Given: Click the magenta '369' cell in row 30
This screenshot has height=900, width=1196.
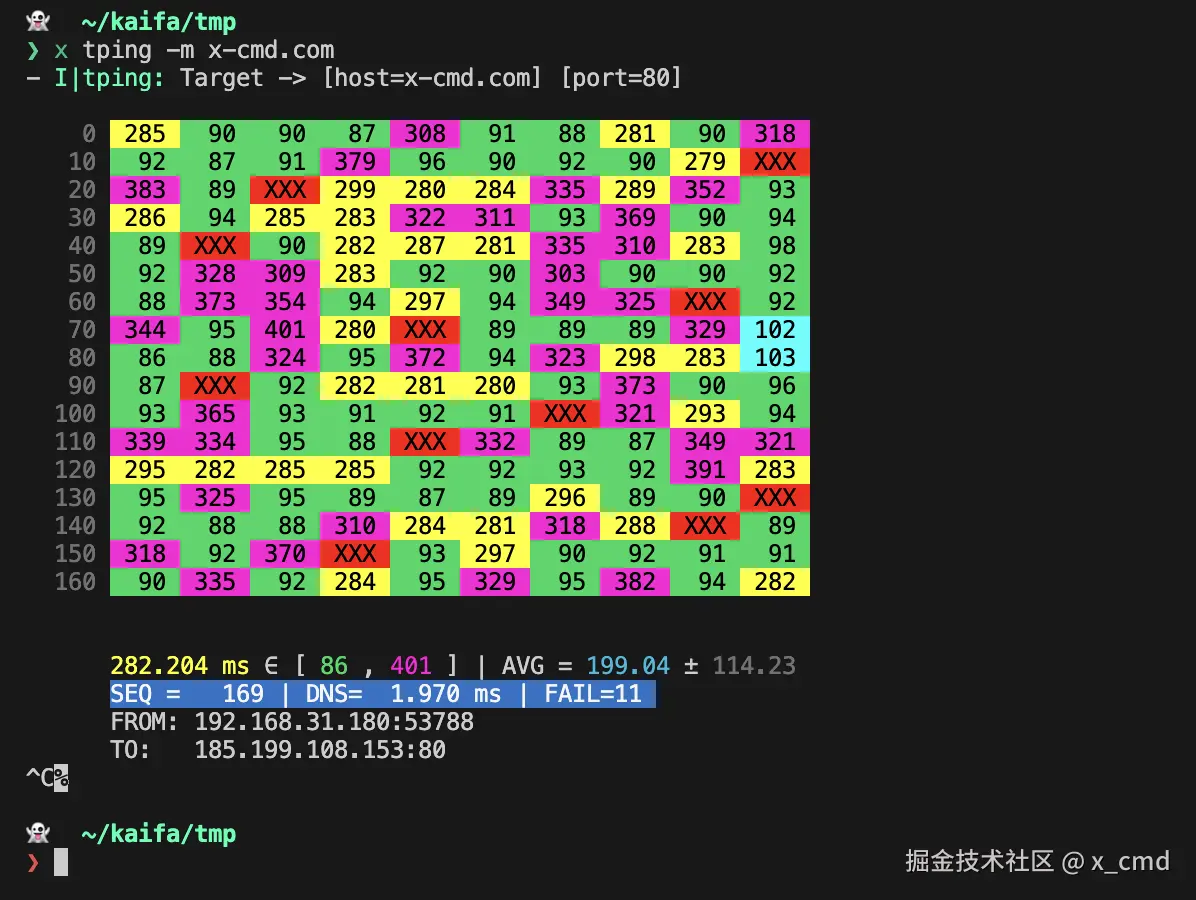Looking at the screenshot, I should coord(635,217).
